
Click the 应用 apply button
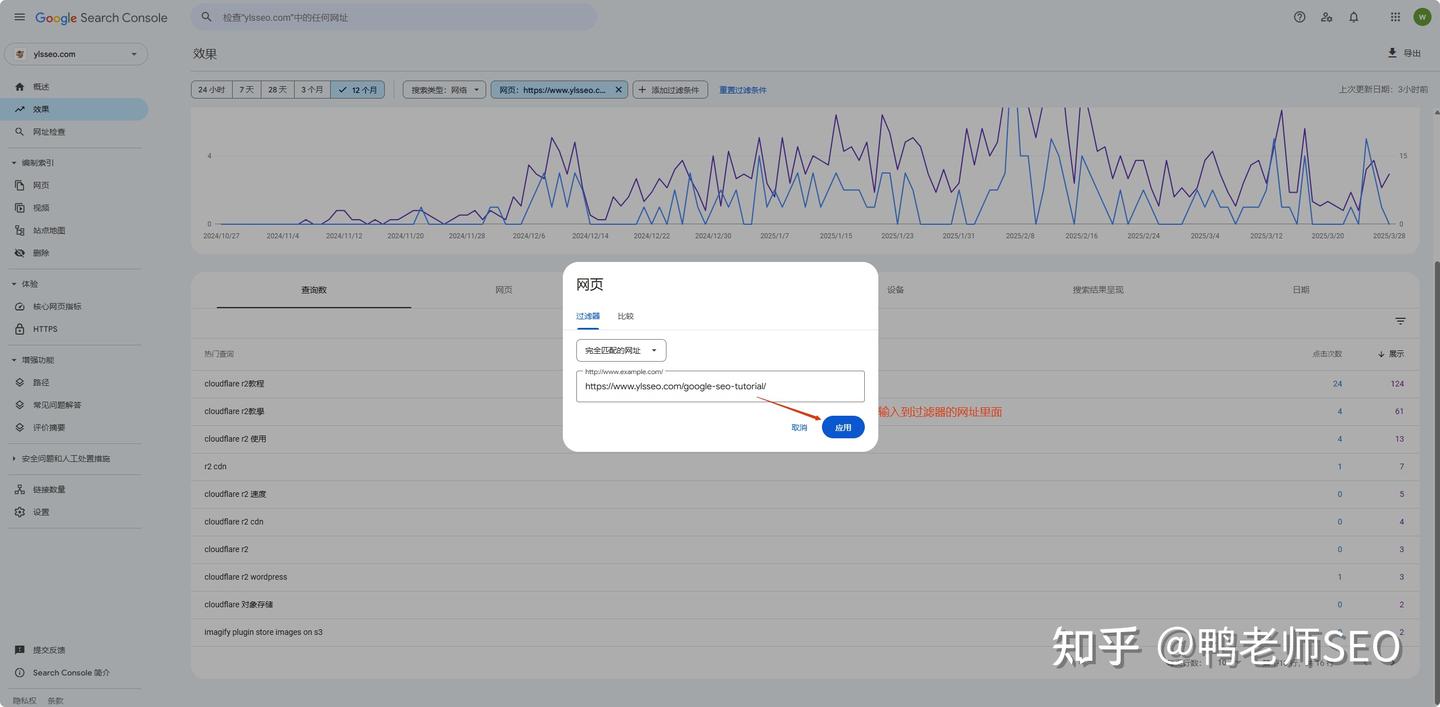[843, 427]
